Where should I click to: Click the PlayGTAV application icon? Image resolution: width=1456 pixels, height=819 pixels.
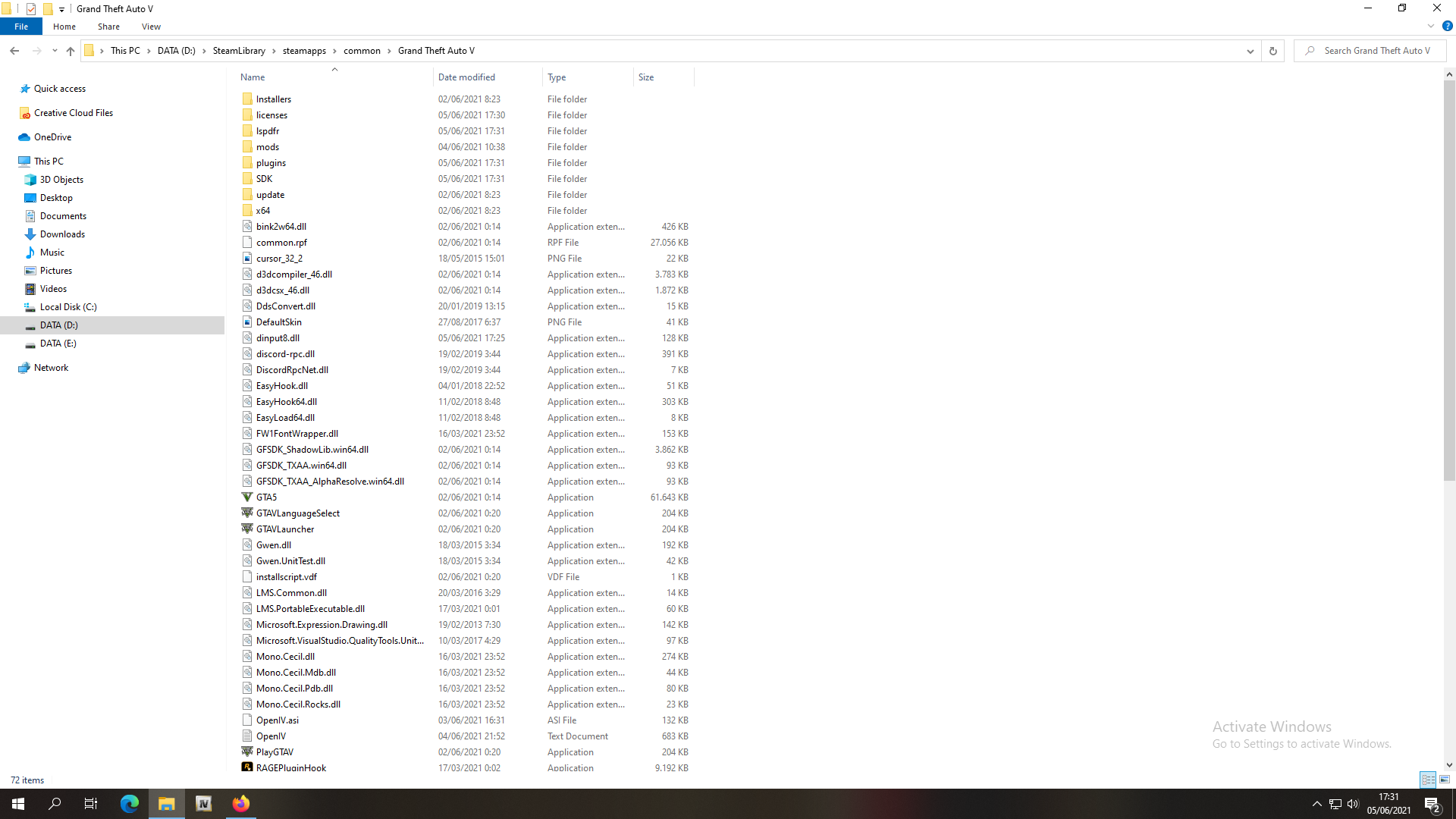pos(247,752)
